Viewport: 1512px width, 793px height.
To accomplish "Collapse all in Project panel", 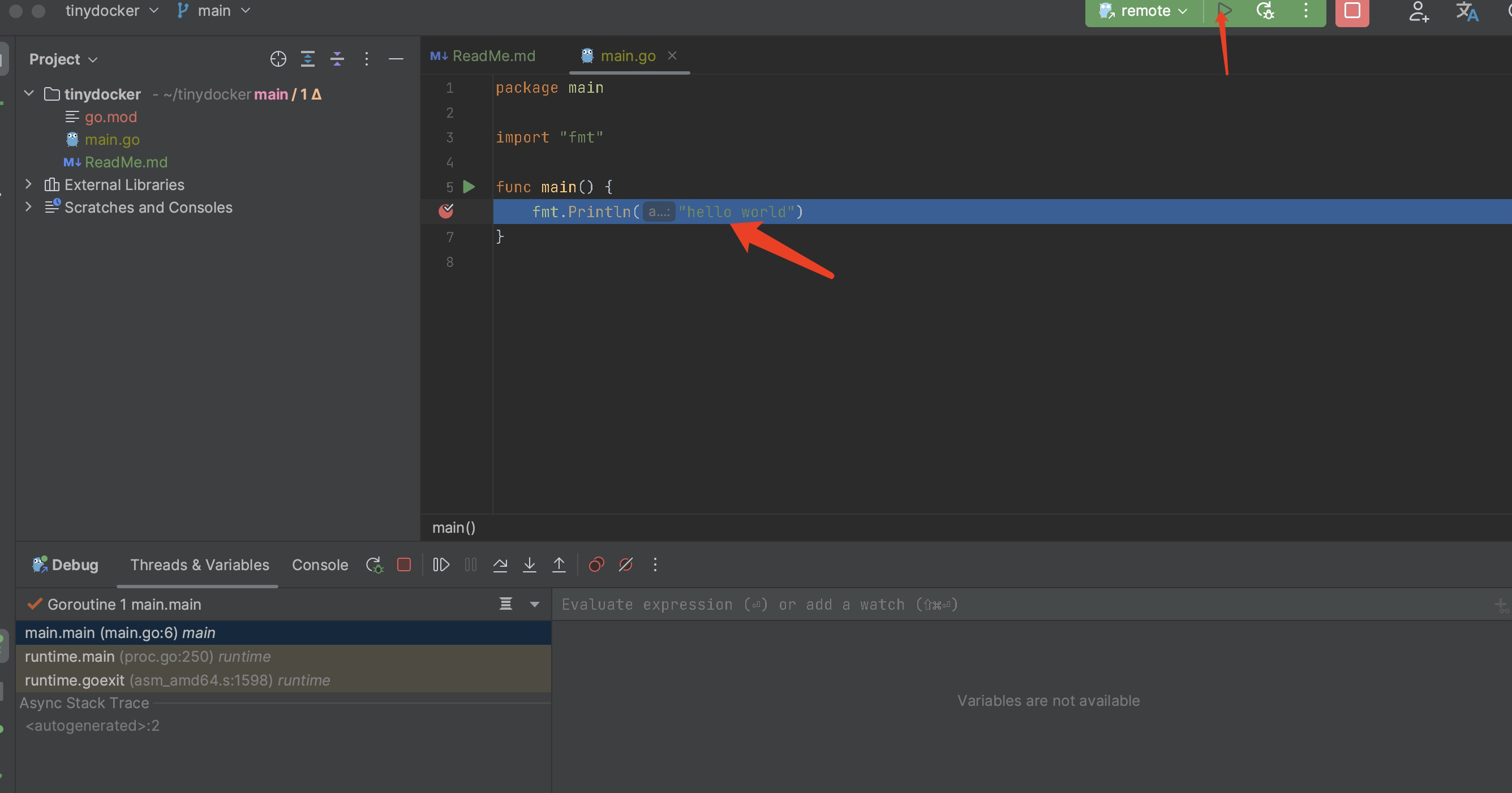I will pyautogui.click(x=337, y=59).
